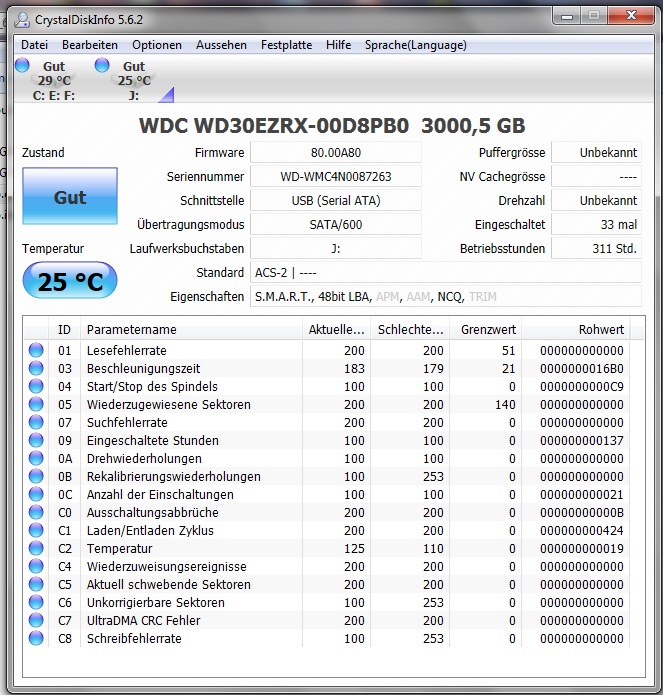The height and width of the screenshot is (698, 664).
Task: Click the Schnittstelle field USB (Serial ATA)
Action: point(336,201)
